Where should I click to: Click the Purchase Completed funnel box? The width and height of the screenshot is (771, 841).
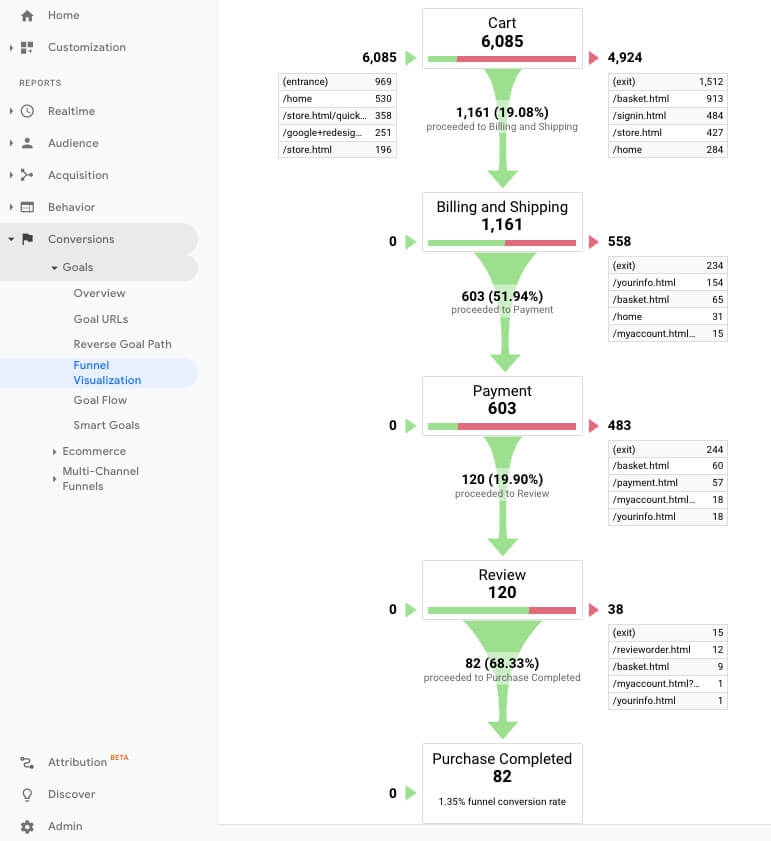pos(502,783)
